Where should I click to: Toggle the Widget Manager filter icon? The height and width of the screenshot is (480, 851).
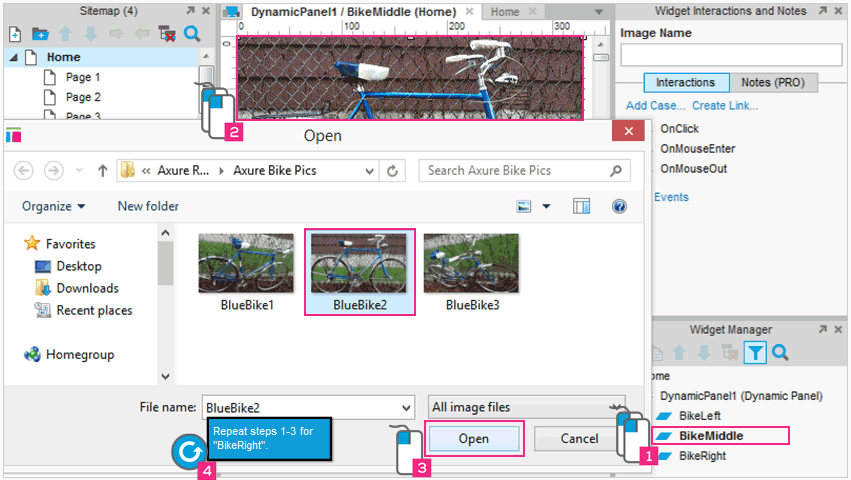[756, 352]
